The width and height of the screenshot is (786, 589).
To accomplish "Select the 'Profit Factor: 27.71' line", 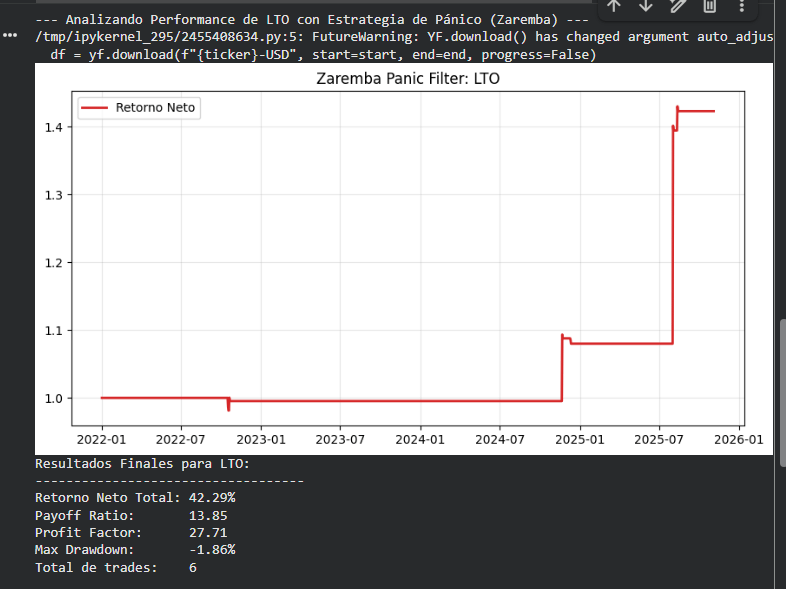I will click(x=131, y=532).
